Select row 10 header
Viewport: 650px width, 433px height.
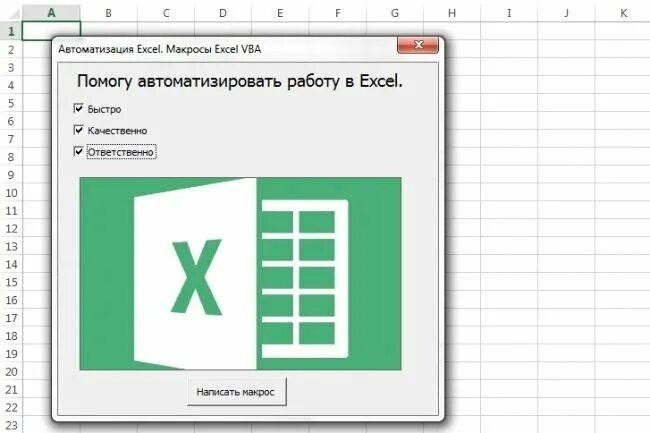11,192
